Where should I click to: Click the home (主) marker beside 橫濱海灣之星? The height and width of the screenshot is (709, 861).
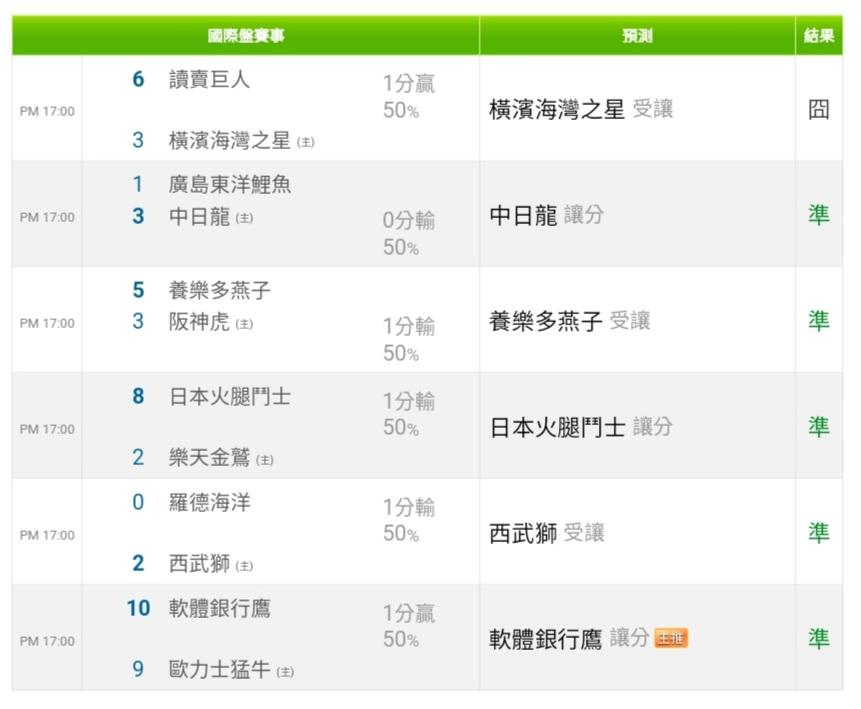[305, 142]
